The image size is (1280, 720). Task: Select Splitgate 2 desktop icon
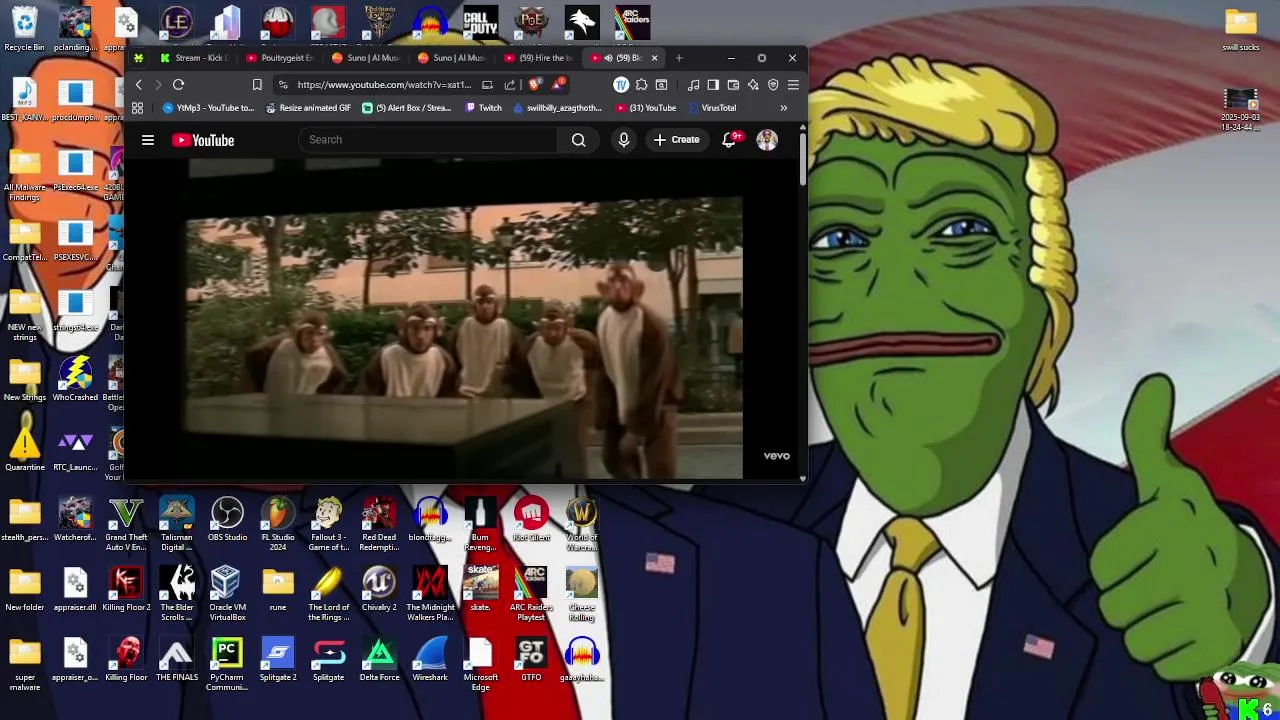pos(278,660)
